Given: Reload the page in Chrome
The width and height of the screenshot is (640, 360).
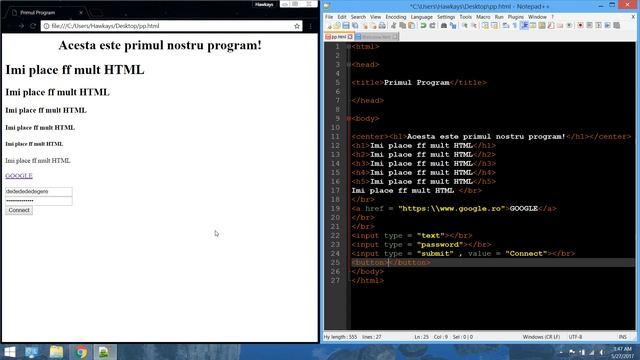Looking at the screenshot, I should pyautogui.click(x=33, y=26).
